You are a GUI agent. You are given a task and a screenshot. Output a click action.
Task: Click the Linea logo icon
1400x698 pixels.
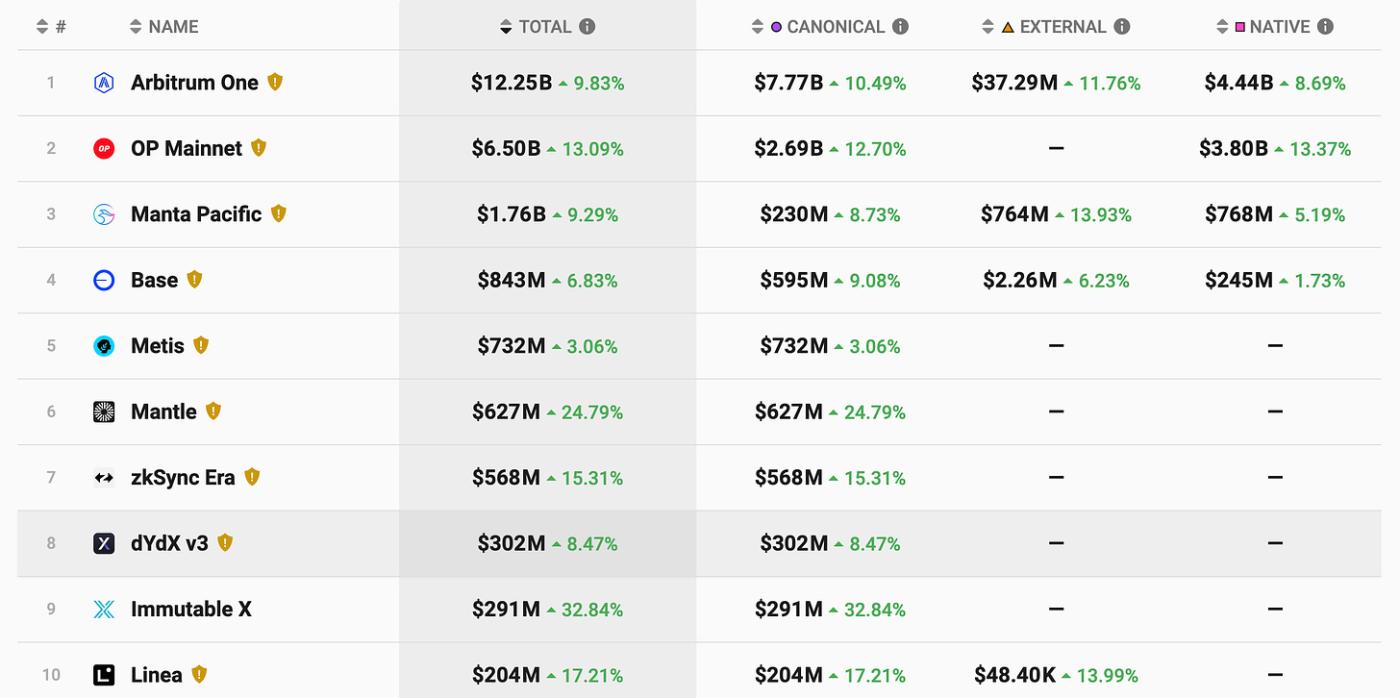[x=104, y=675]
